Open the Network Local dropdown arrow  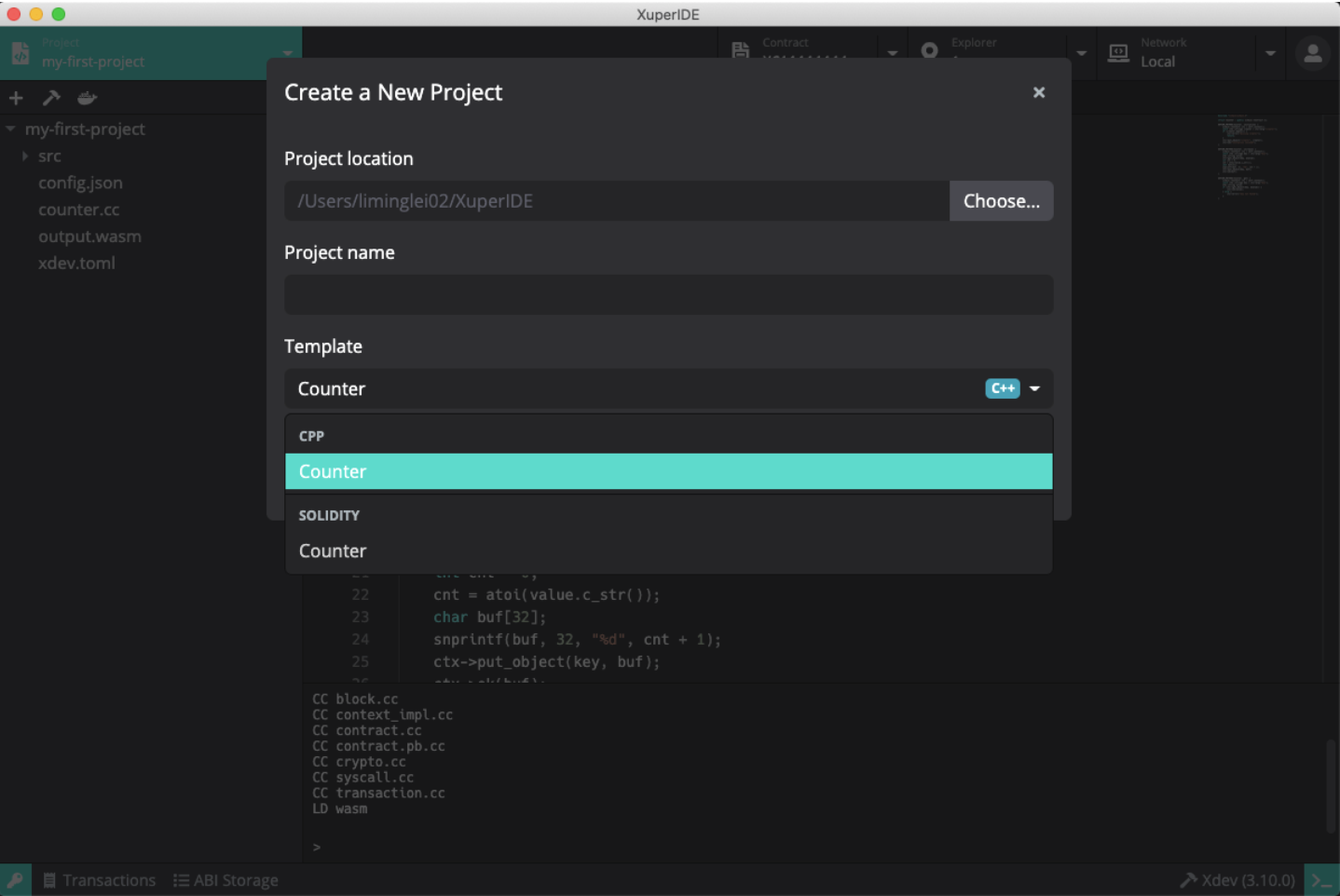click(x=1270, y=53)
